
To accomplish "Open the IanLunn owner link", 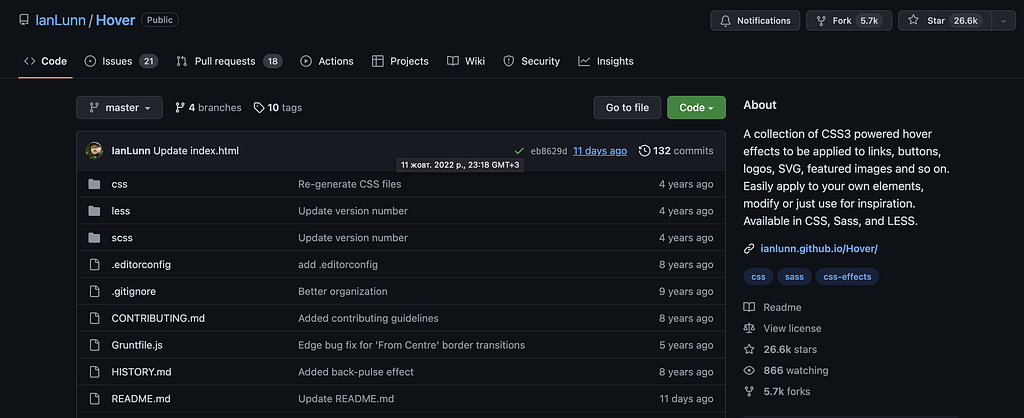I will [x=61, y=20].
